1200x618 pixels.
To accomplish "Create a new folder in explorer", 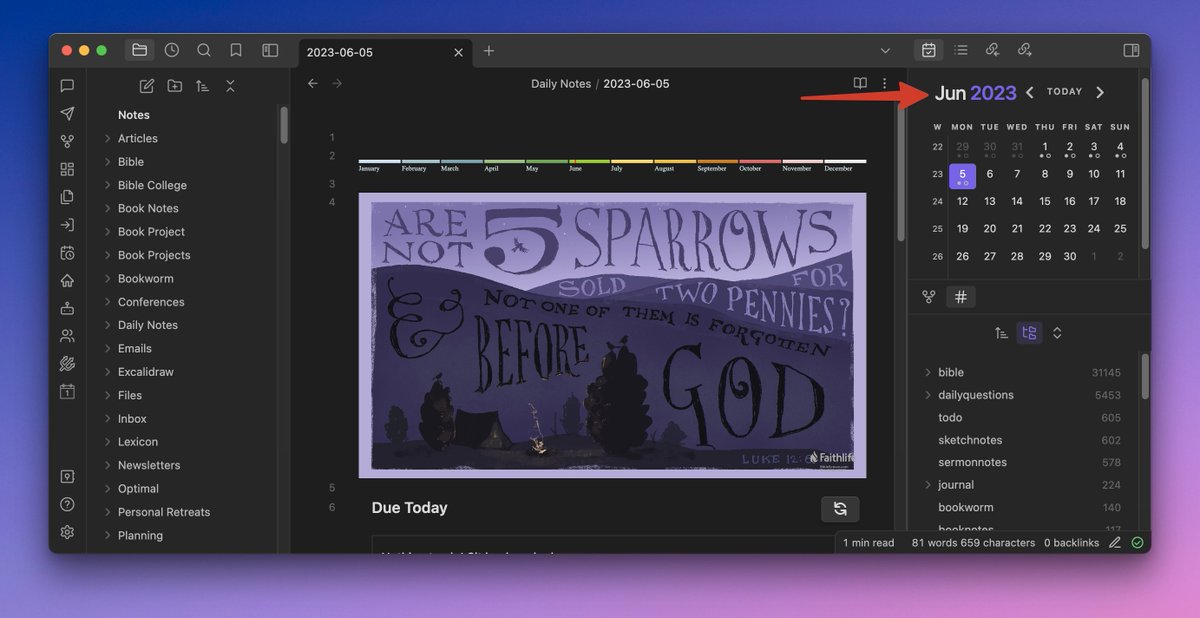I will [x=175, y=86].
